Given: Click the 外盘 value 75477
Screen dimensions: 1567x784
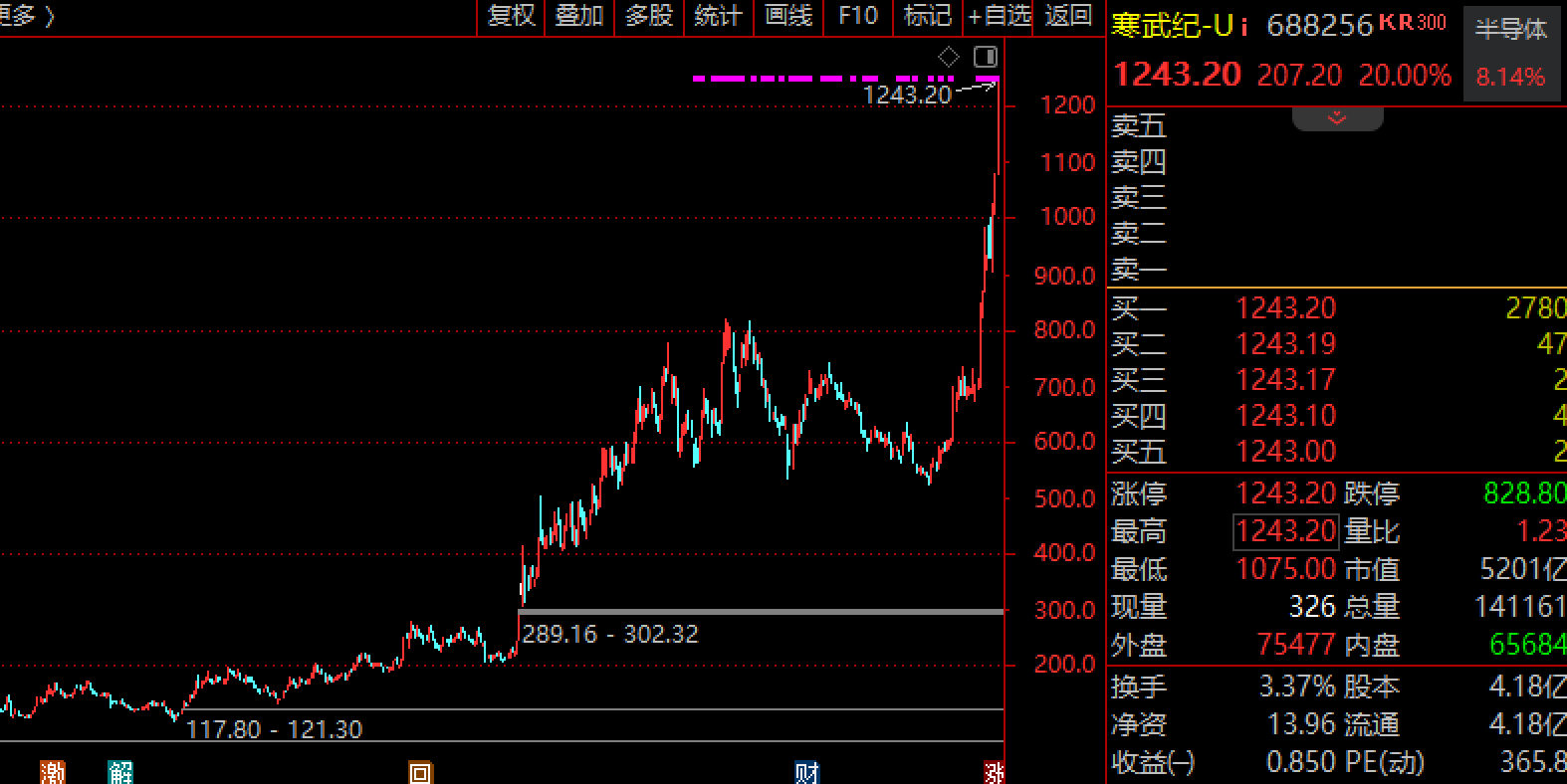Looking at the screenshot, I should (1295, 645).
